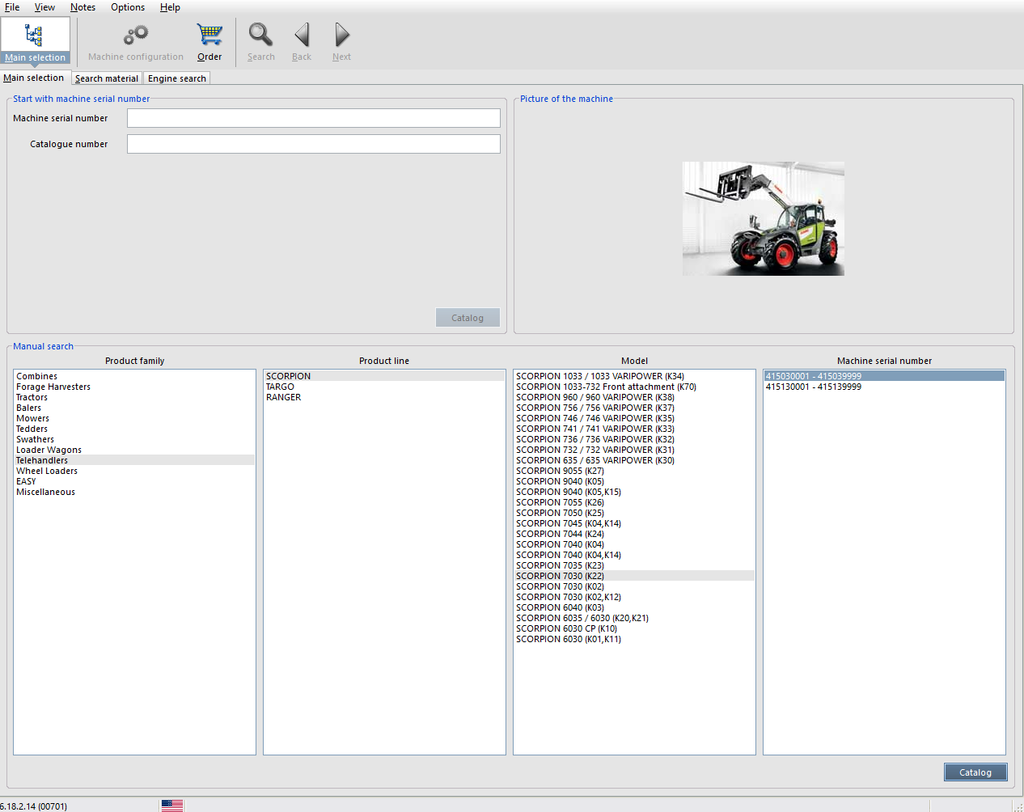Open the Options menu
Image resolution: width=1024 pixels, height=812 pixels.
tap(127, 7)
